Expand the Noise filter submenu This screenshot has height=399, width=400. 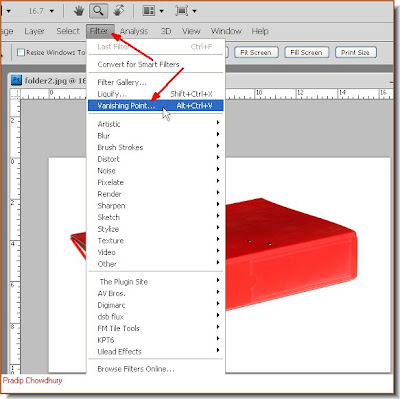pyautogui.click(x=155, y=171)
